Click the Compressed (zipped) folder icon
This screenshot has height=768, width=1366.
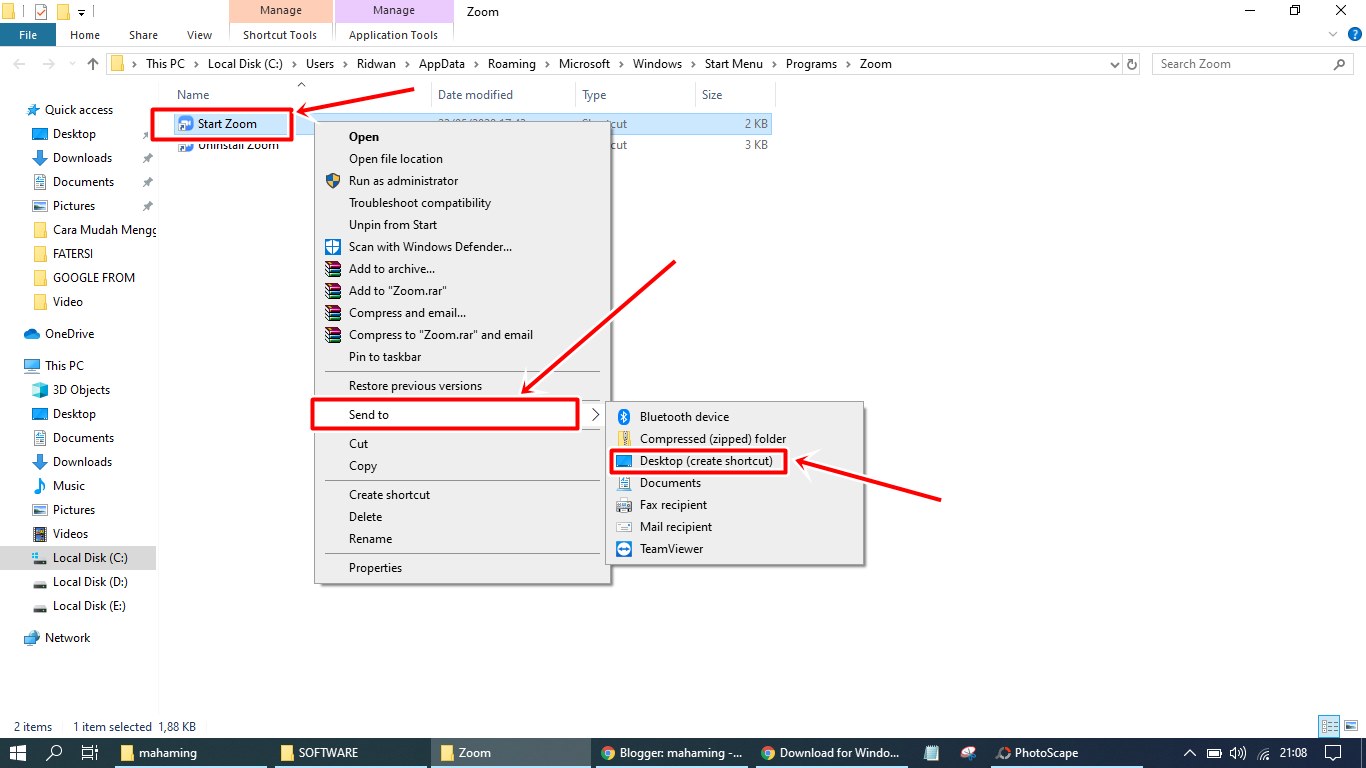(624, 439)
